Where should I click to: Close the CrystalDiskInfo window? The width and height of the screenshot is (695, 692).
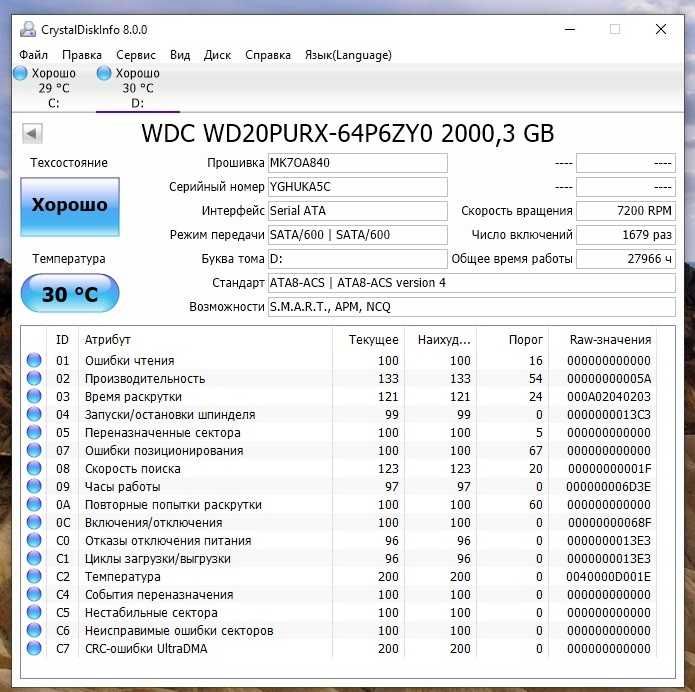[661, 29]
